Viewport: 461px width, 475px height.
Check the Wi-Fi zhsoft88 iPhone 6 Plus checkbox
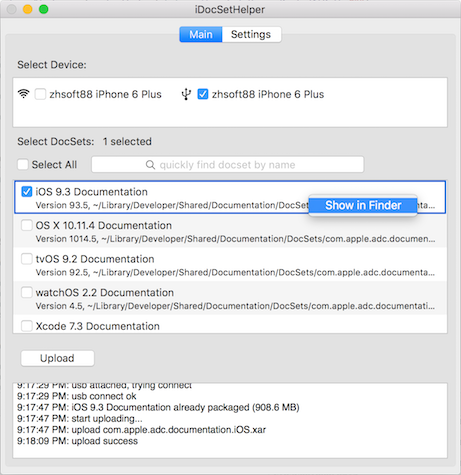40,94
